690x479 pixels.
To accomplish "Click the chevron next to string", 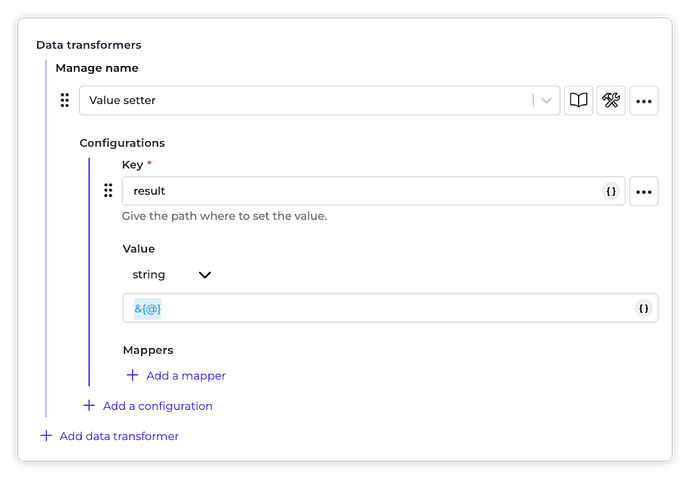I will click(205, 275).
